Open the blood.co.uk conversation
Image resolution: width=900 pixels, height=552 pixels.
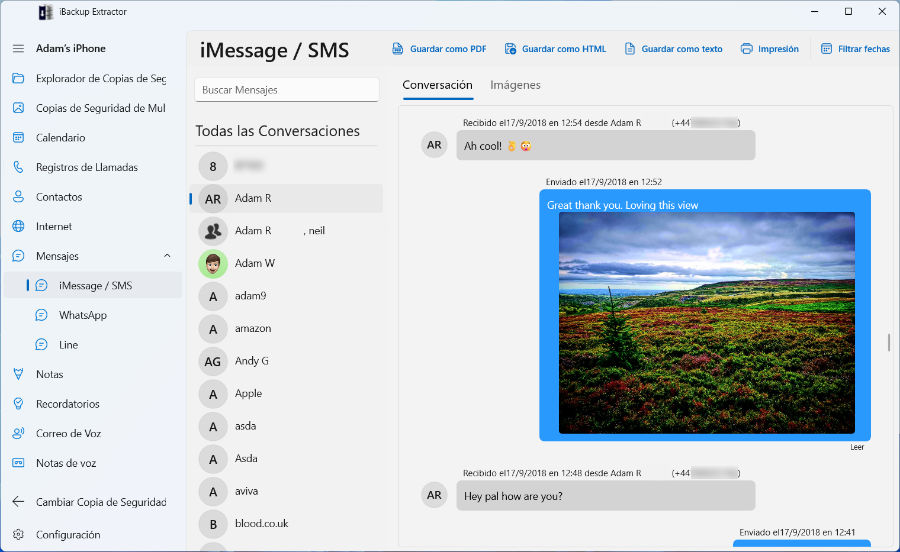(x=286, y=524)
